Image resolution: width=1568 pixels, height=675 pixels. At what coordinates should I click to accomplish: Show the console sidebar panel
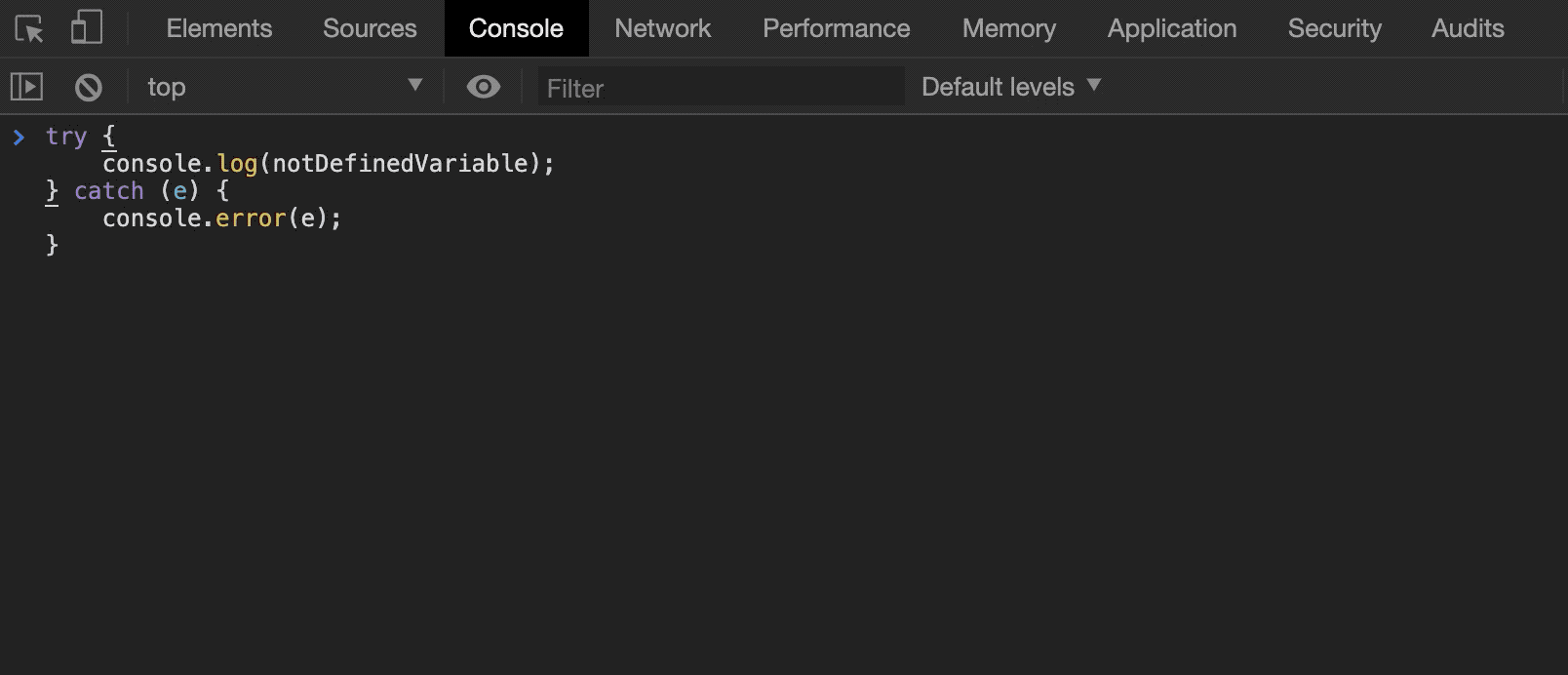tap(26, 87)
